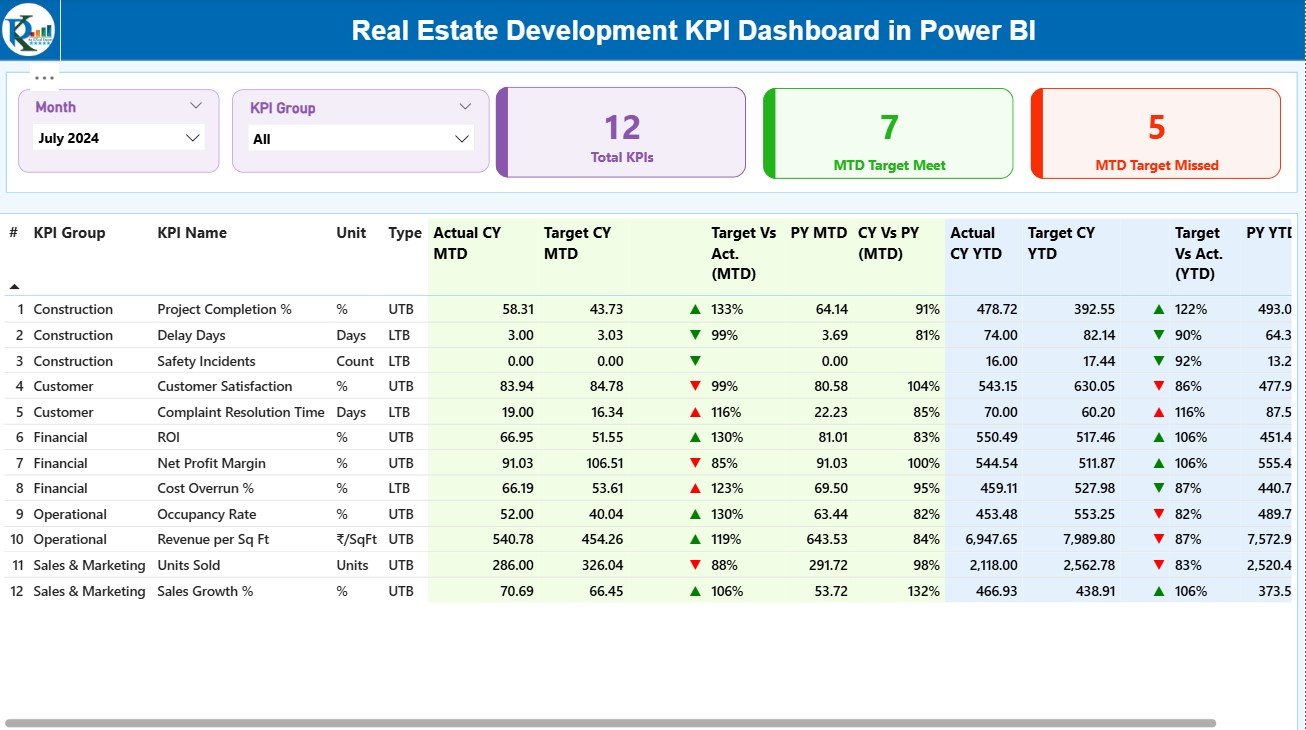Viewport: 1306px width, 730px height.
Task: Sort by the Actual CY MTD column header
Action: [x=467, y=243]
